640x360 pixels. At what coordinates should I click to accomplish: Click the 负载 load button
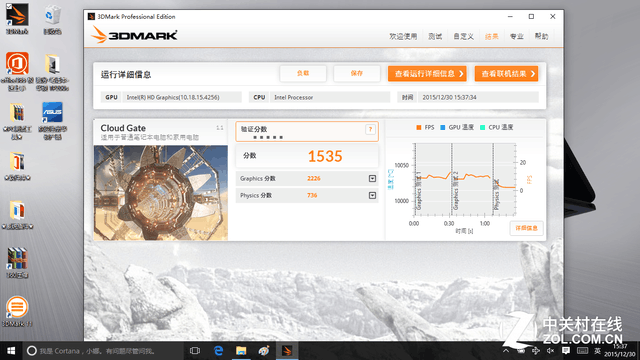(303, 73)
